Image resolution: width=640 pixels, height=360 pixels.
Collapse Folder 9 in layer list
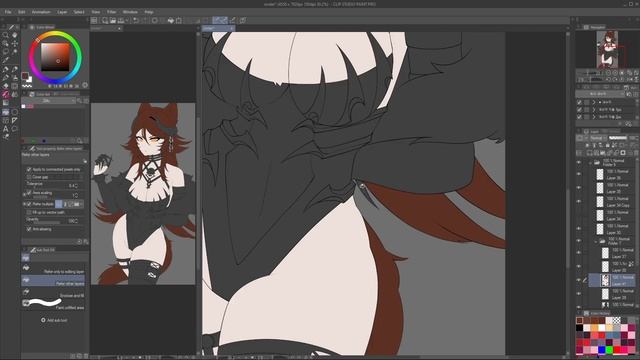click(590, 163)
